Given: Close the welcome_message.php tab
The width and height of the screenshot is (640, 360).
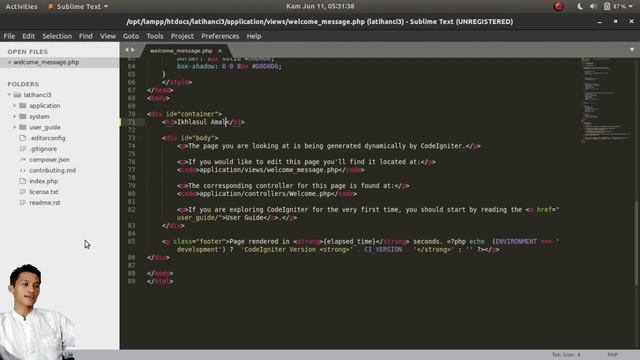Looking at the screenshot, I should pyautogui.click(x=220, y=51).
